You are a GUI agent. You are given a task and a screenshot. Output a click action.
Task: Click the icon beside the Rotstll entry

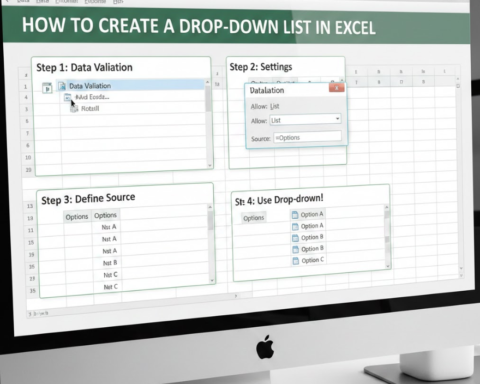[75, 108]
